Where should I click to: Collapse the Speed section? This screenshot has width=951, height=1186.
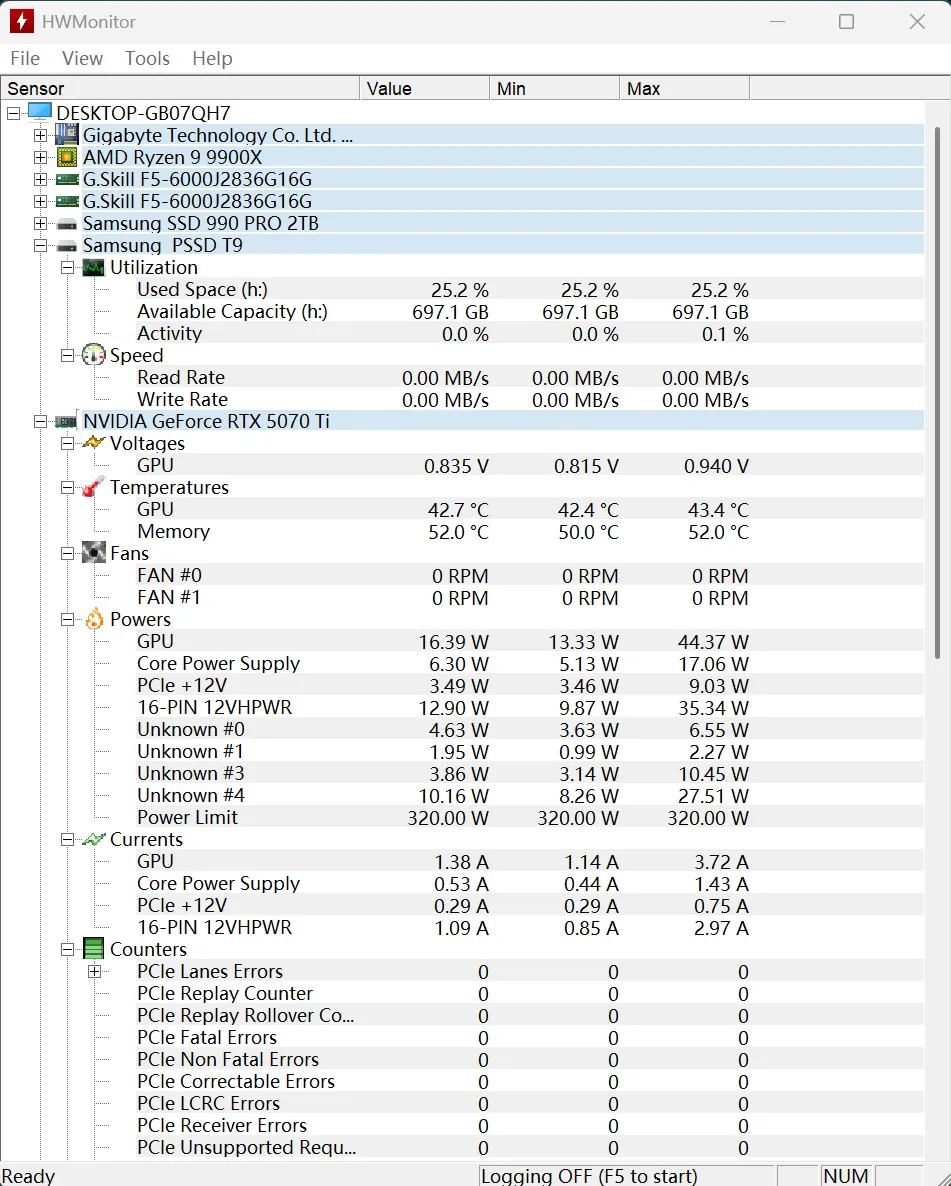pyautogui.click(x=67, y=355)
